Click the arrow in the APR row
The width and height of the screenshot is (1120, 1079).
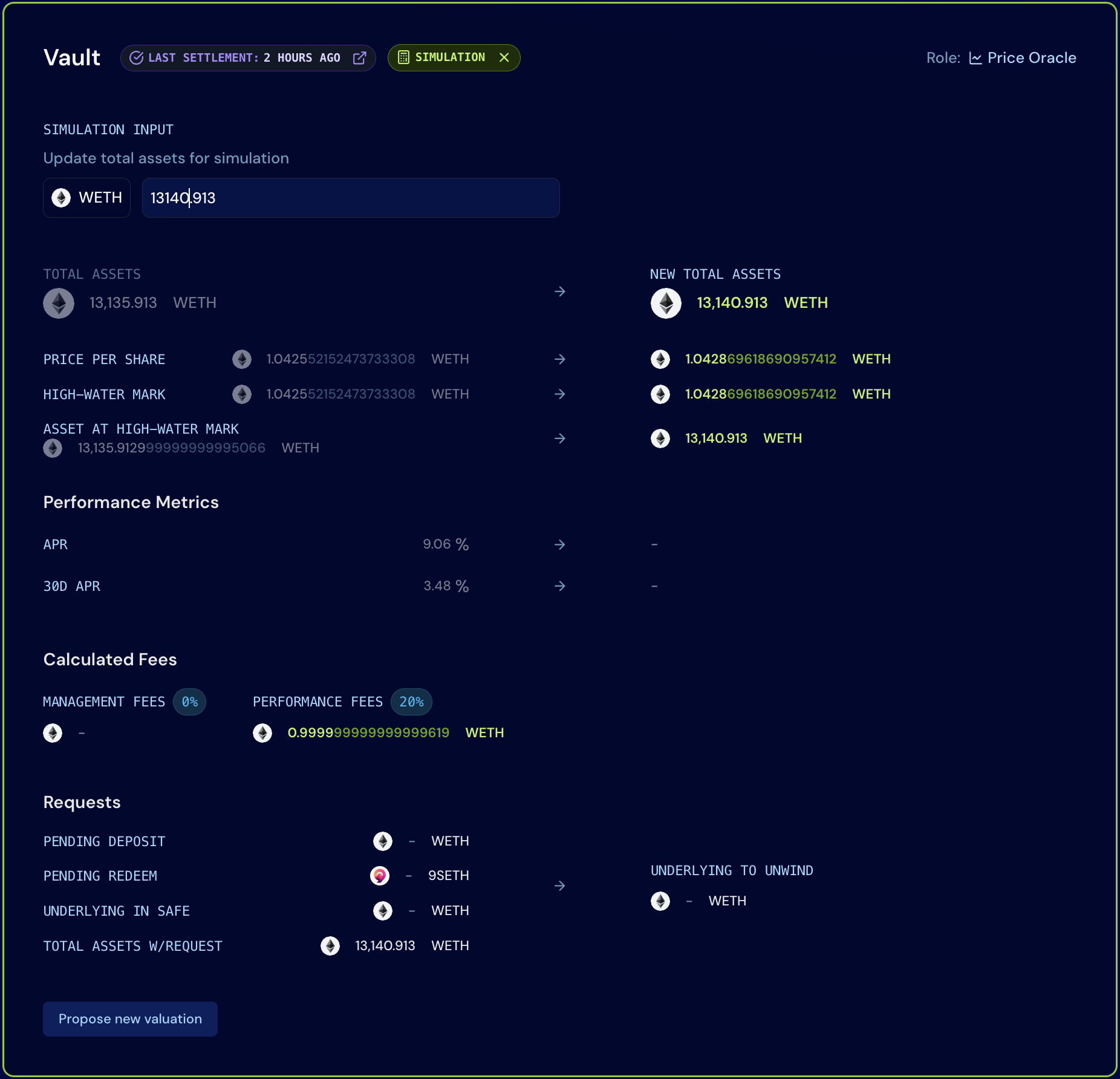coord(560,545)
